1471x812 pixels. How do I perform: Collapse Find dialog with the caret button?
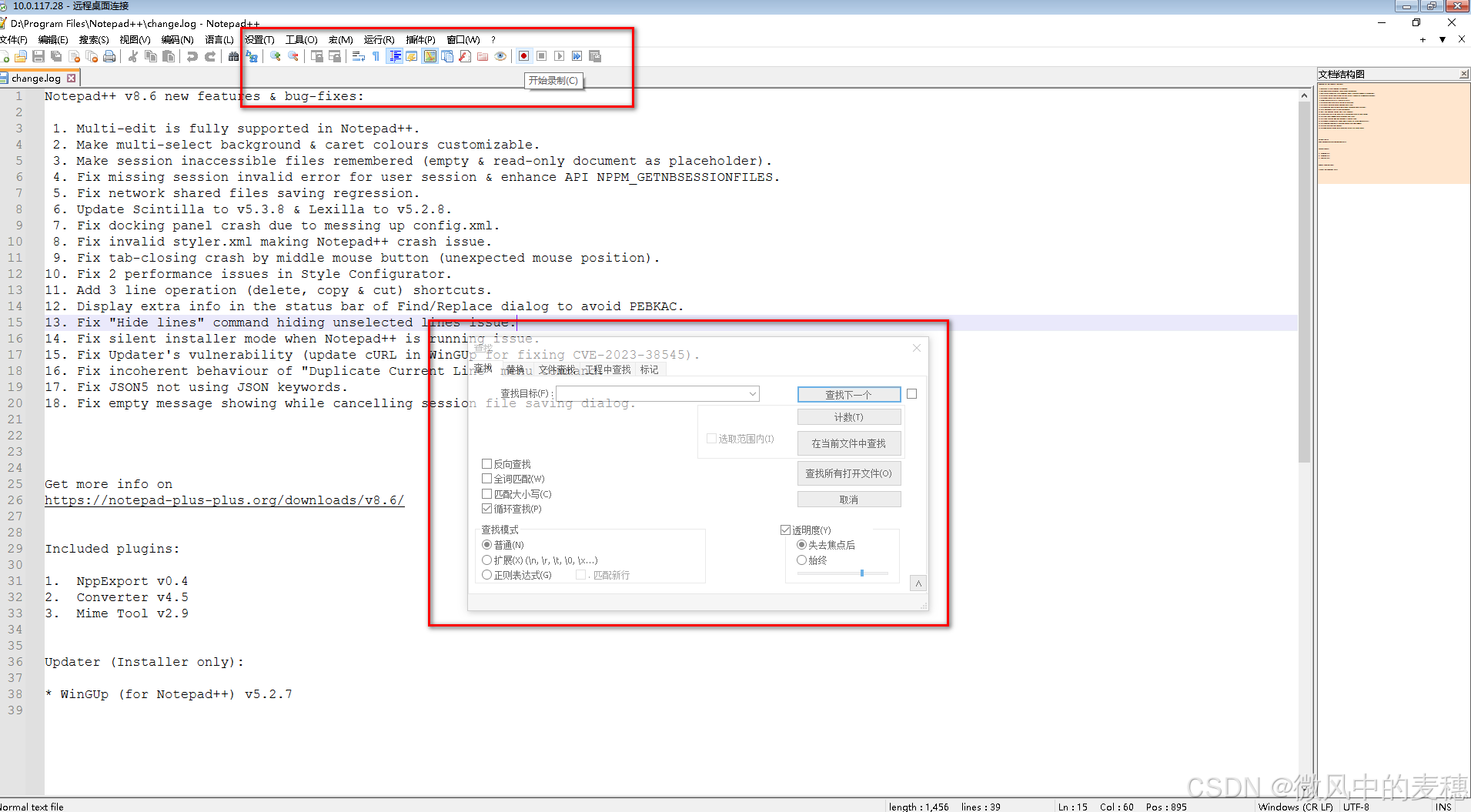click(918, 583)
